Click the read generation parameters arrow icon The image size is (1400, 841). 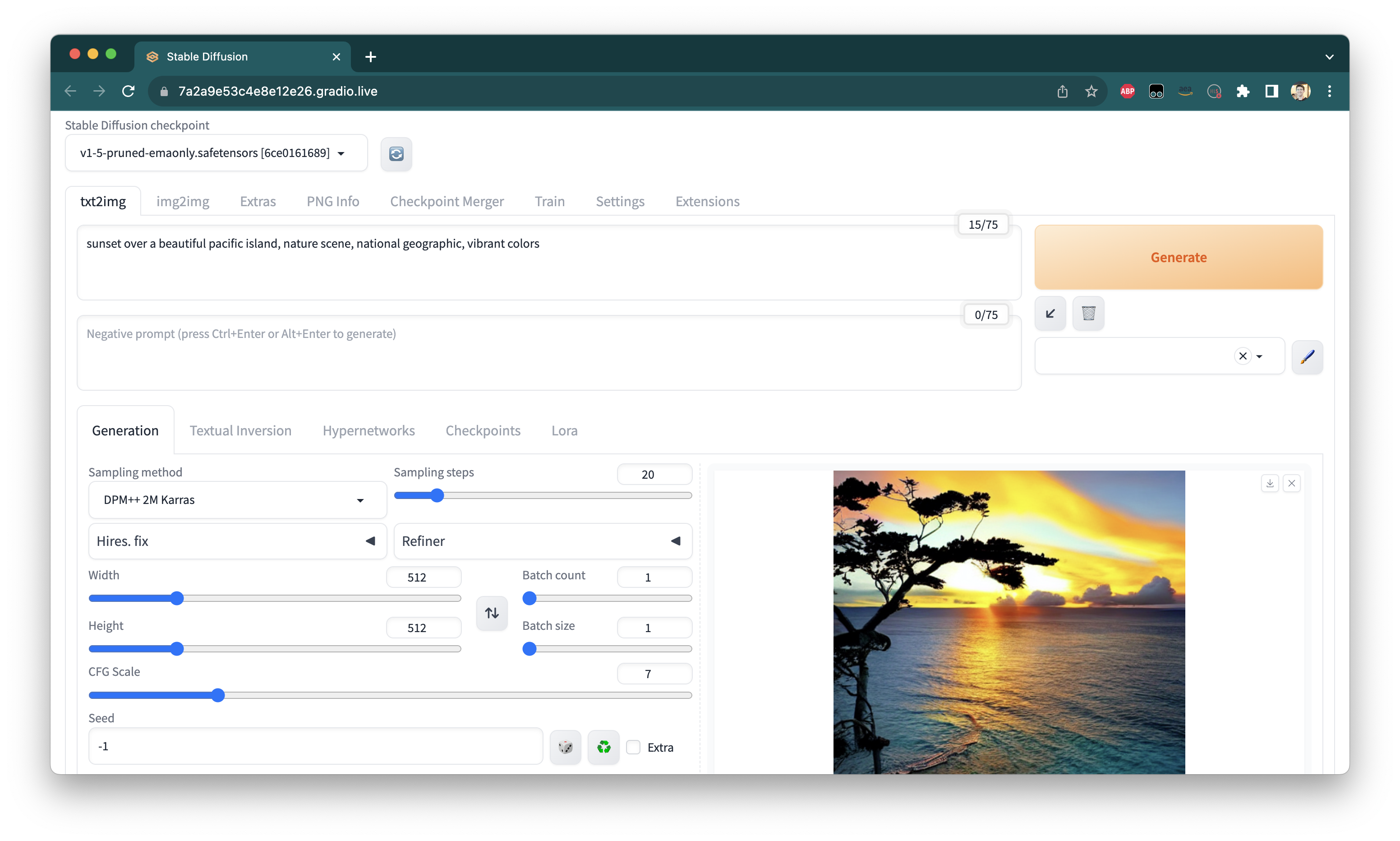(x=1050, y=314)
